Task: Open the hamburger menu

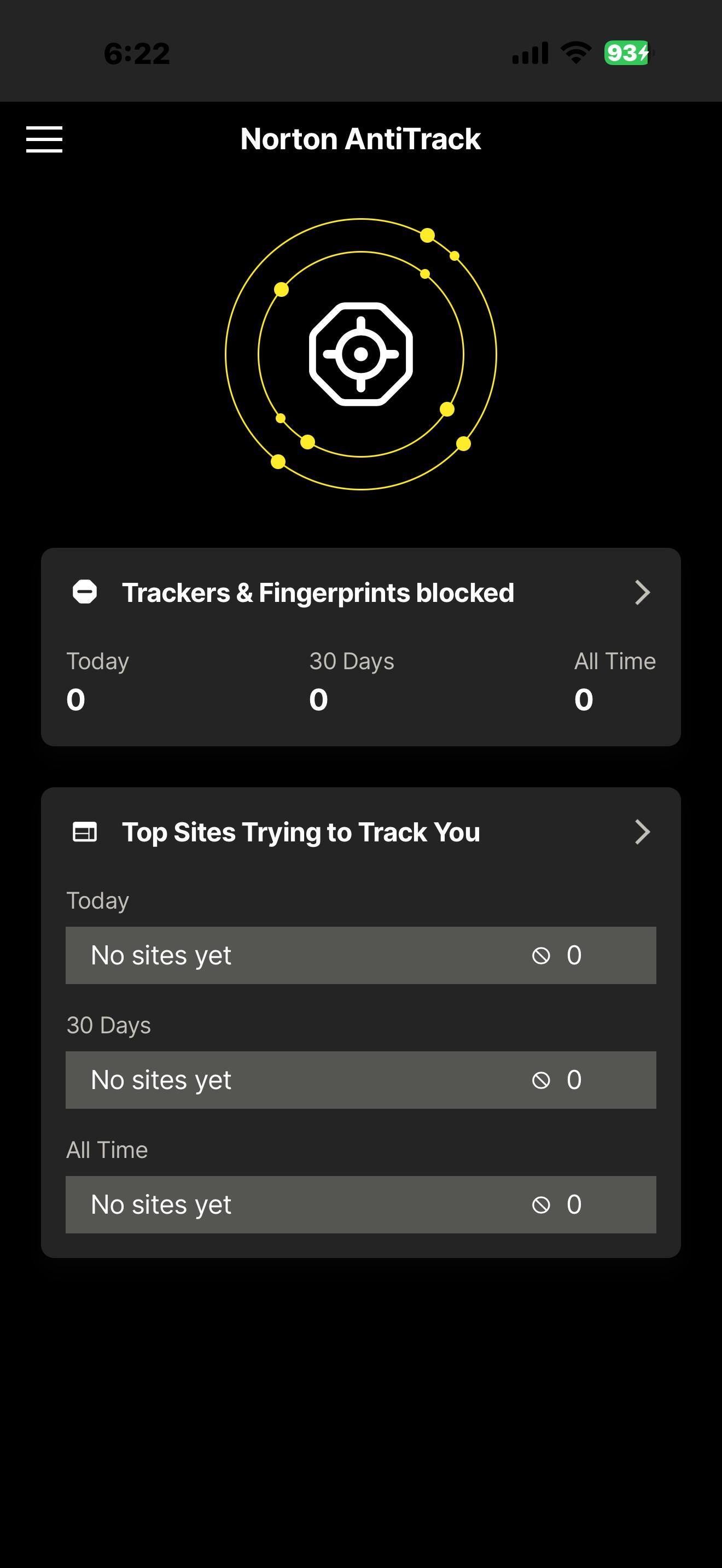Action: click(44, 139)
